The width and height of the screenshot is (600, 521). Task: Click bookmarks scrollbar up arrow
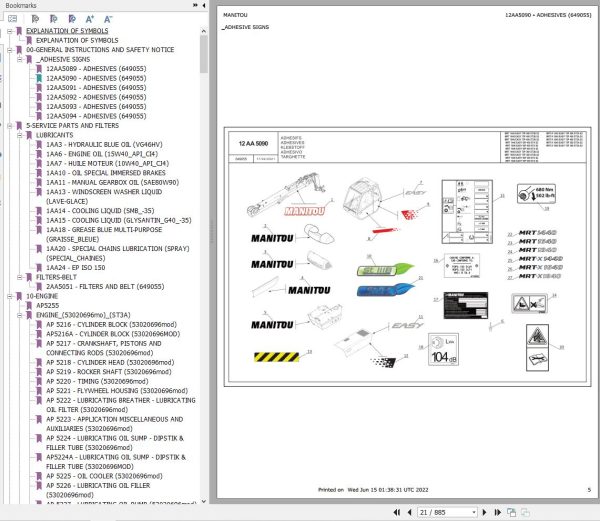(x=204, y=31)
